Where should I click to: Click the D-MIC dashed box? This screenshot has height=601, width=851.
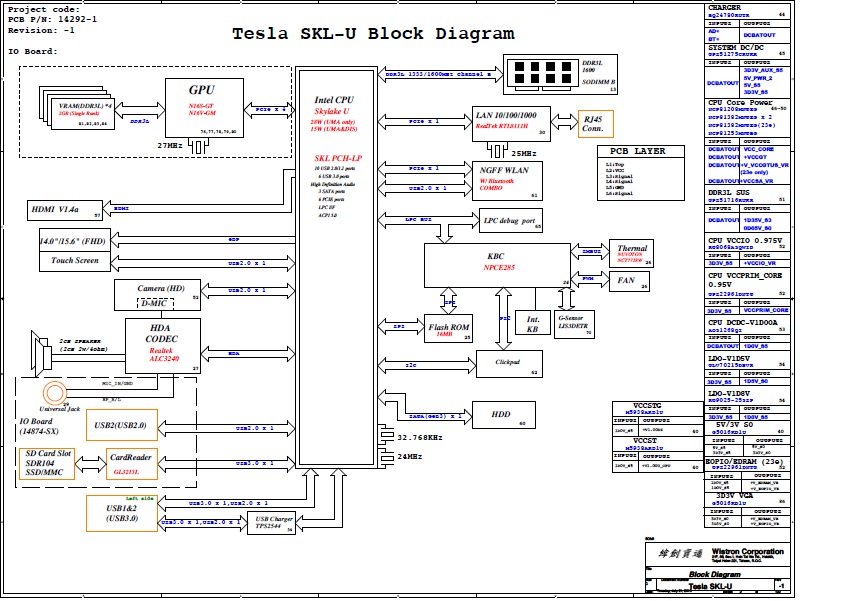tap(155, 303)
